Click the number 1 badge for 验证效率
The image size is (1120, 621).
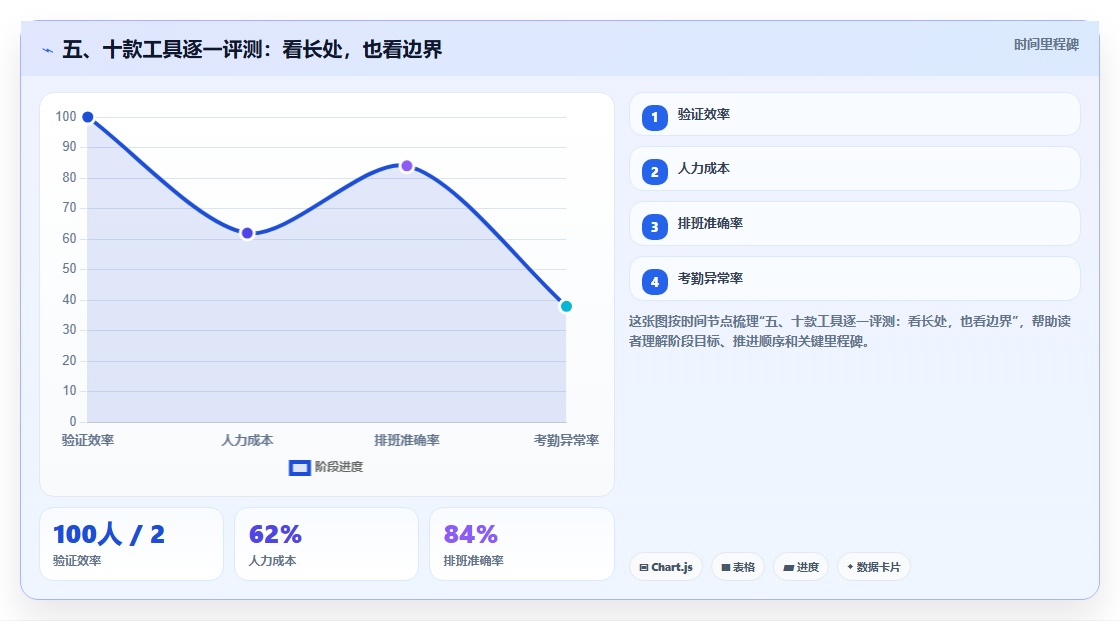point(654,118)
